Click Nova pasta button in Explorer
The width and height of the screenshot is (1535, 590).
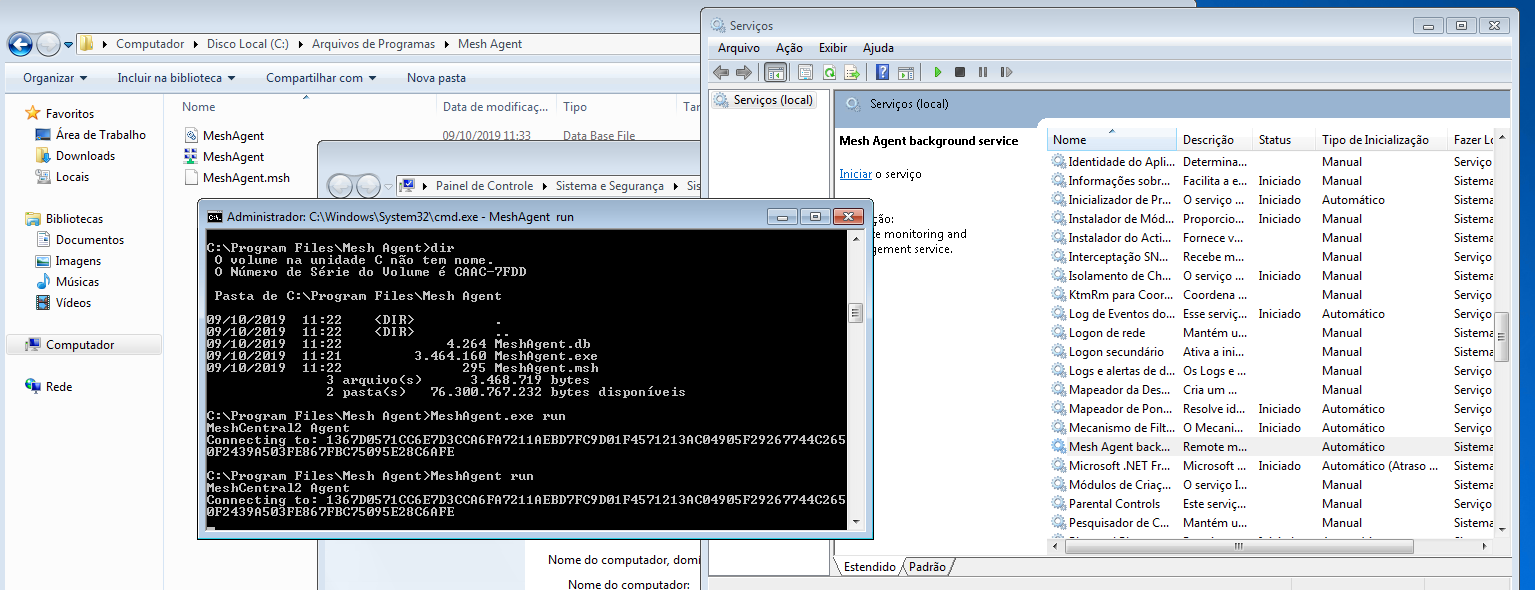coord(436,78)
